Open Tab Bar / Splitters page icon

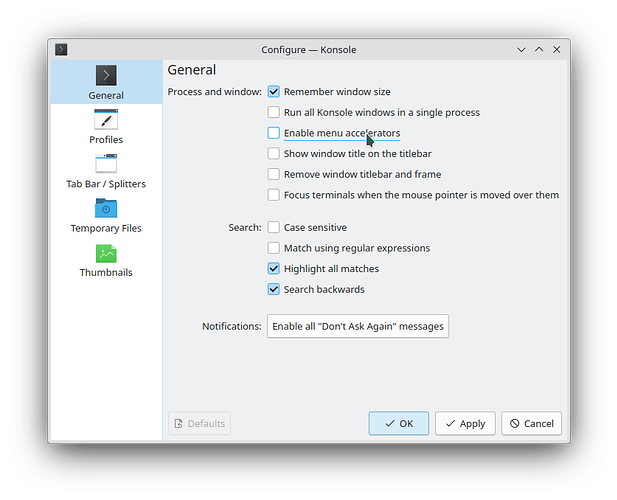click(106, 164)
